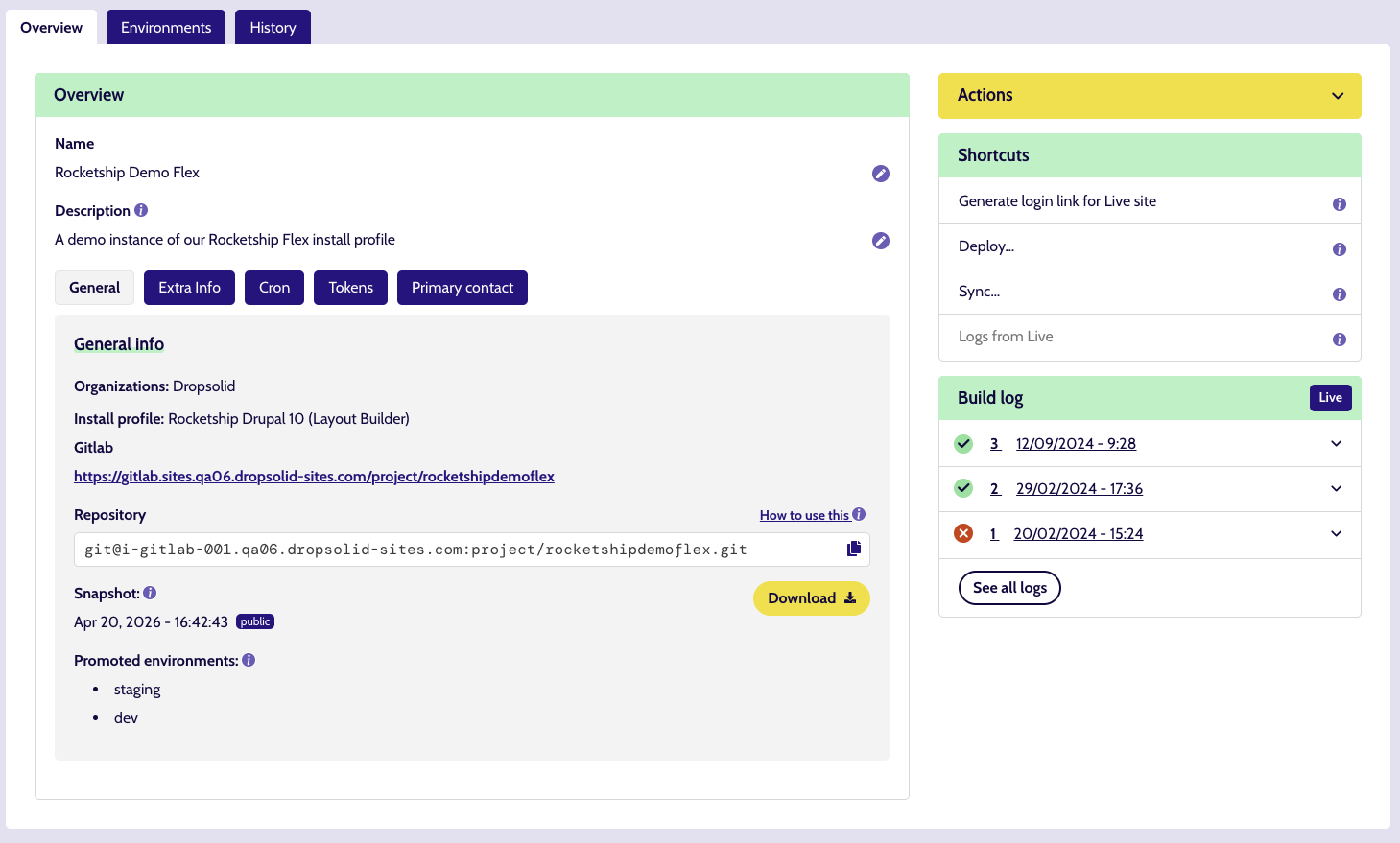The image size is (1400, 843).
Task: Open build number 2 link
Action: click(x=995, y=489)
